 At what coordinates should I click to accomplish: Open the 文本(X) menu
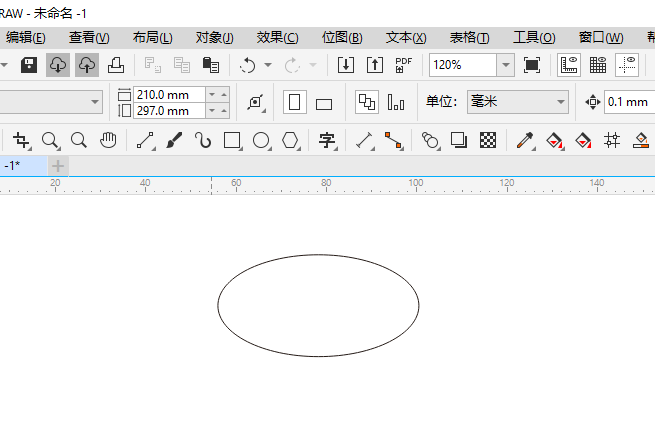(406, 38)
